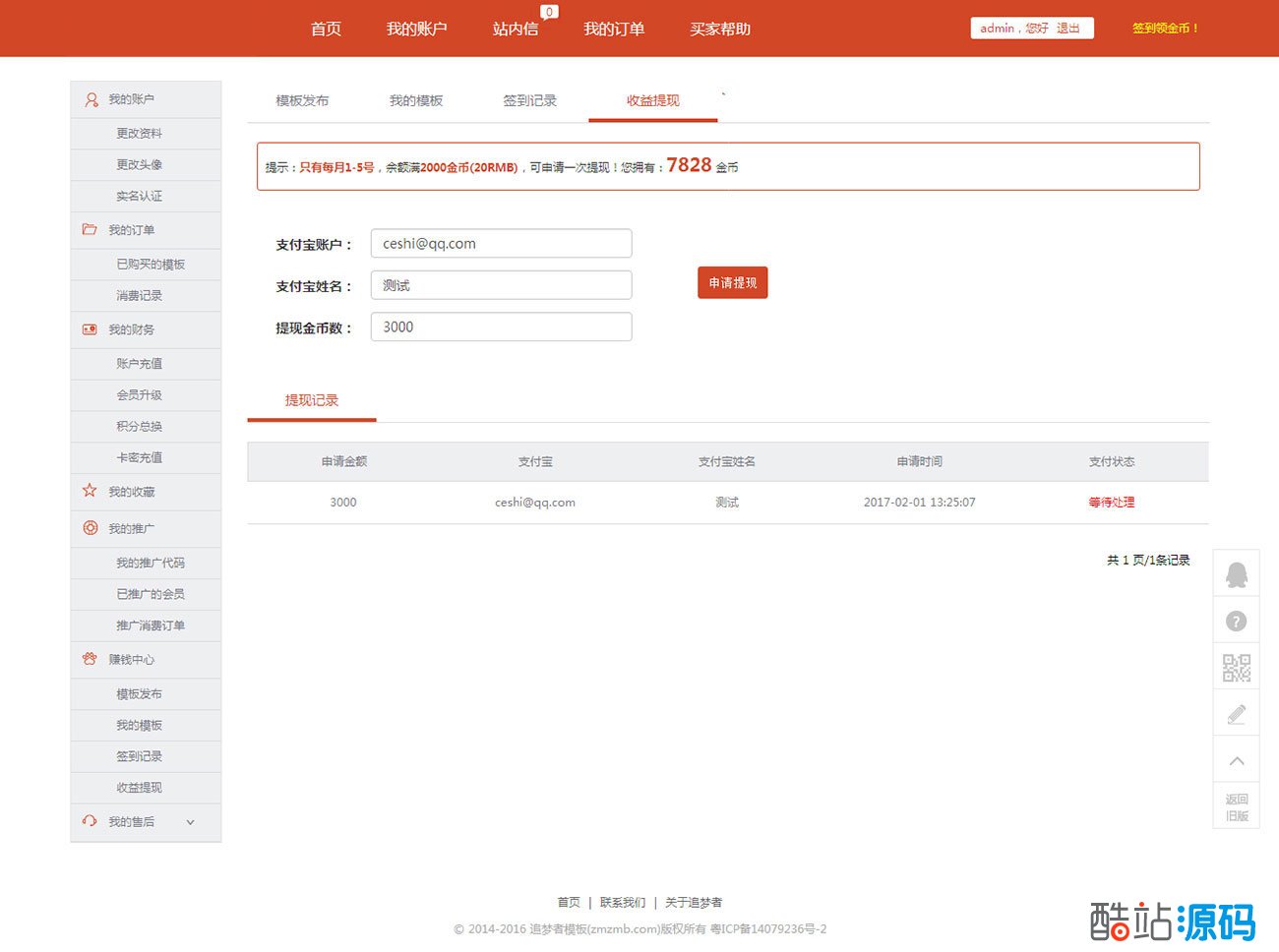Open the help question mark icon
Image resolution: width=1279 pixels, height=952 pixels.
coord(1237,622)
